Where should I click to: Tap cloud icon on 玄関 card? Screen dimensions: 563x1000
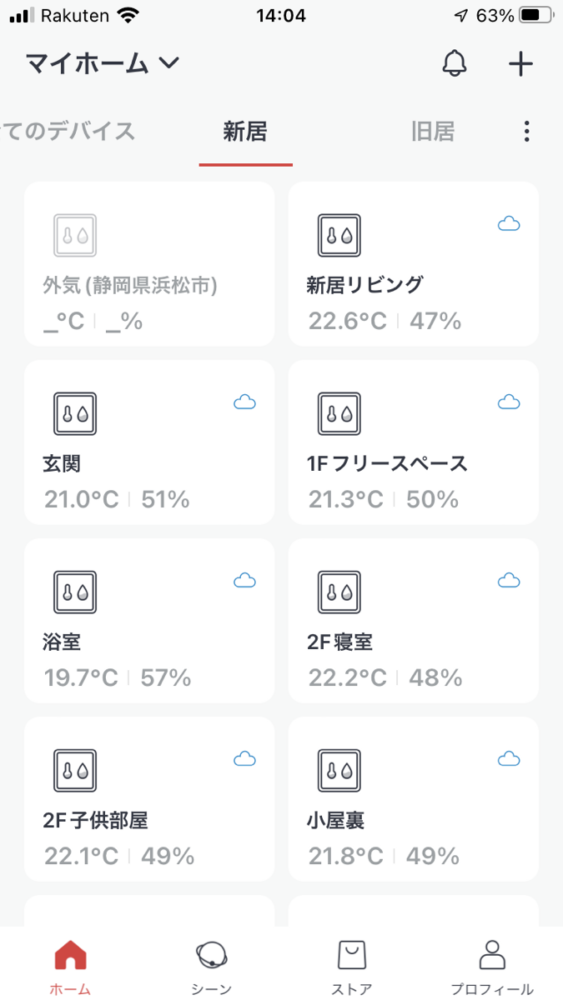click(x=245, y=402)
